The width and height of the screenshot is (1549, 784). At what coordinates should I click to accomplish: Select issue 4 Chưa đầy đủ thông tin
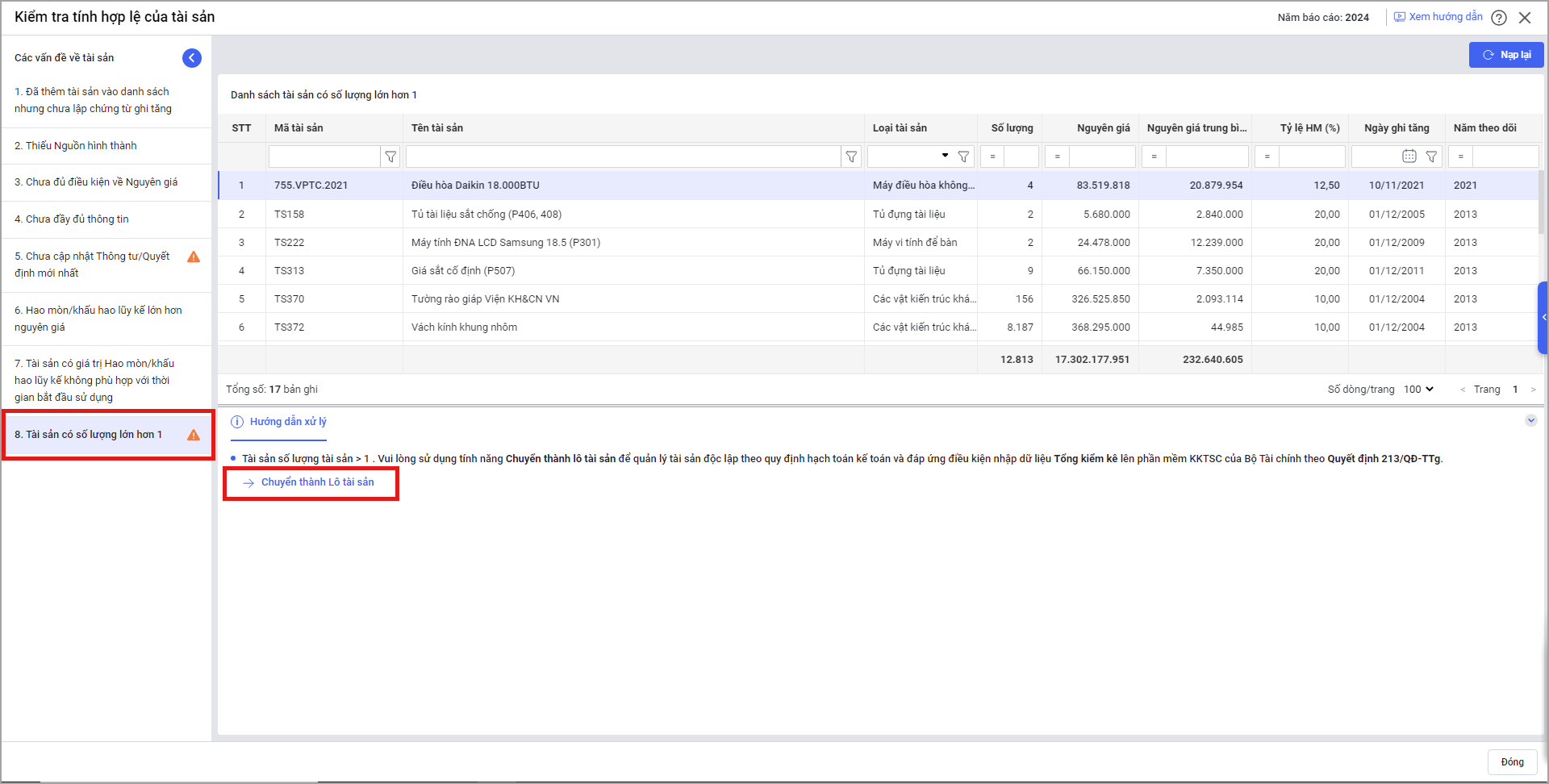[x=72, y=219]
